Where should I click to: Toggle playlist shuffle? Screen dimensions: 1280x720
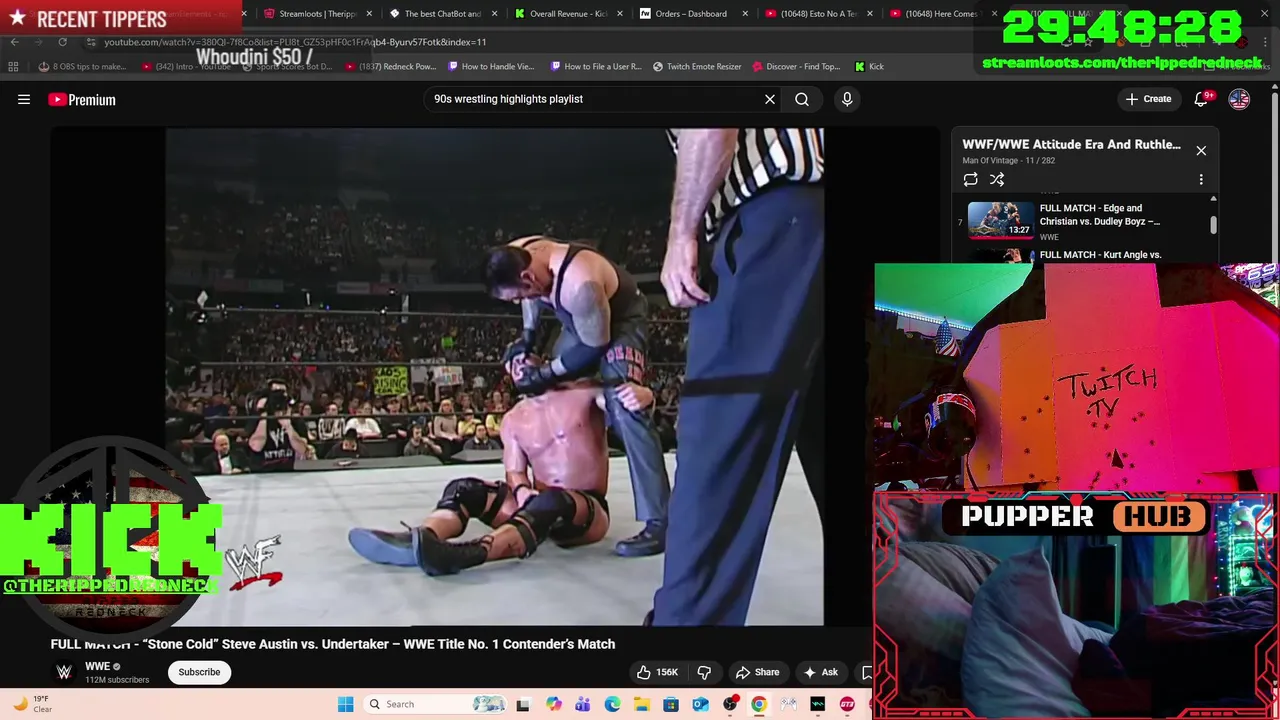[x=997, y=180]
